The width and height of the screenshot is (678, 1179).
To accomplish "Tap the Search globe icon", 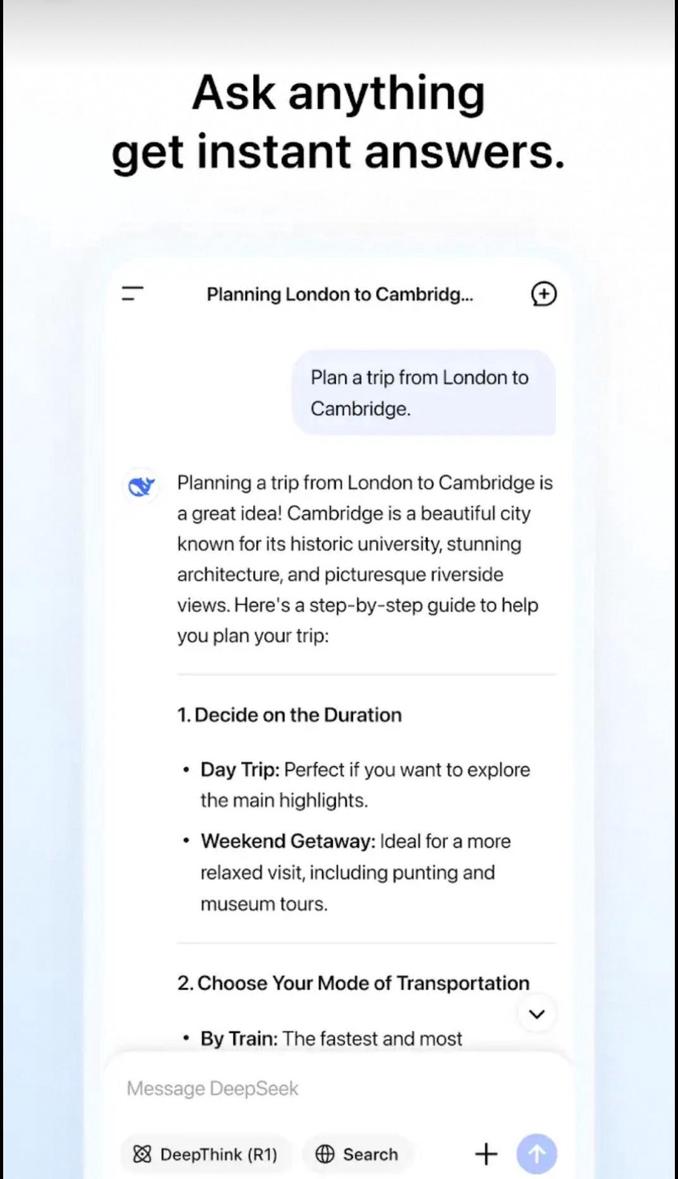I will 326,1154.
